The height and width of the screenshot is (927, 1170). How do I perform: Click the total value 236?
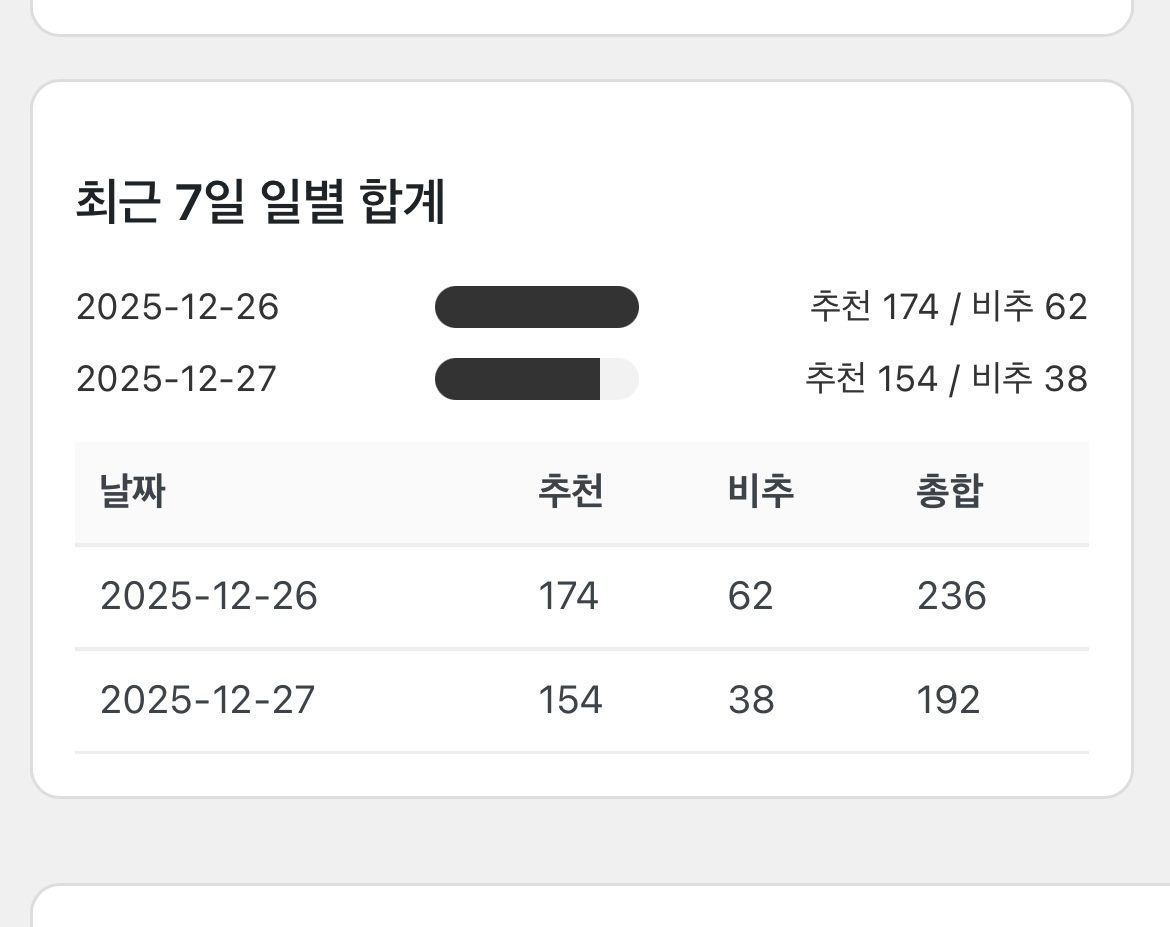click(x=951, y=596)
